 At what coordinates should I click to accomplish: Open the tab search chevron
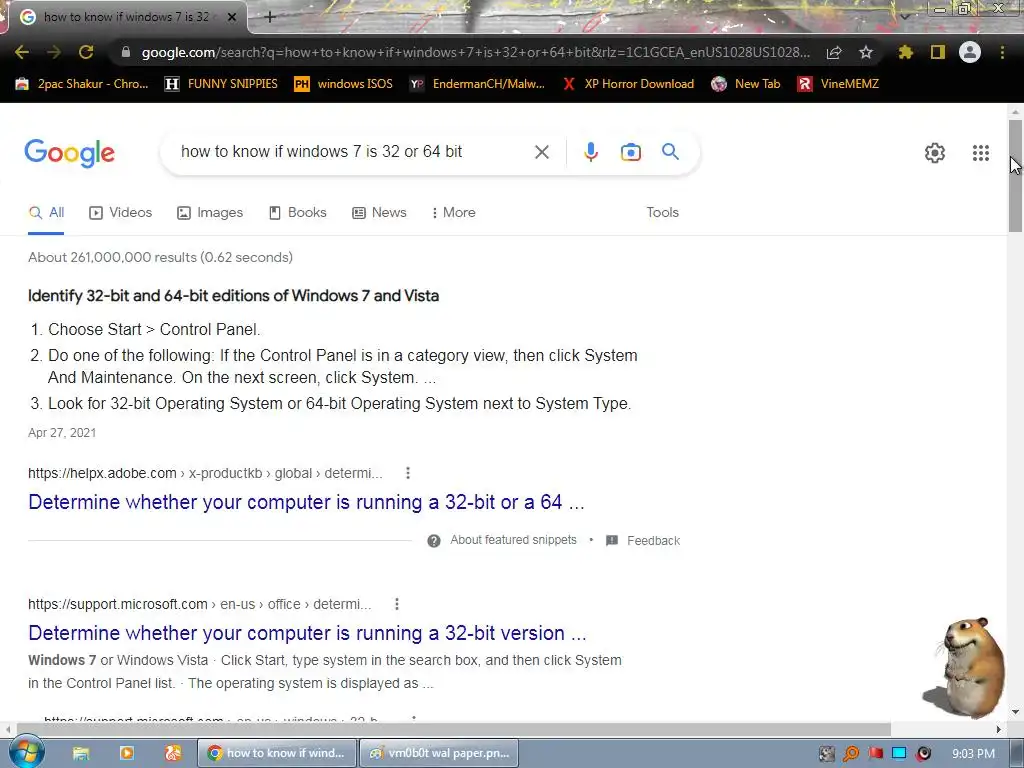[x=904, y=17]
